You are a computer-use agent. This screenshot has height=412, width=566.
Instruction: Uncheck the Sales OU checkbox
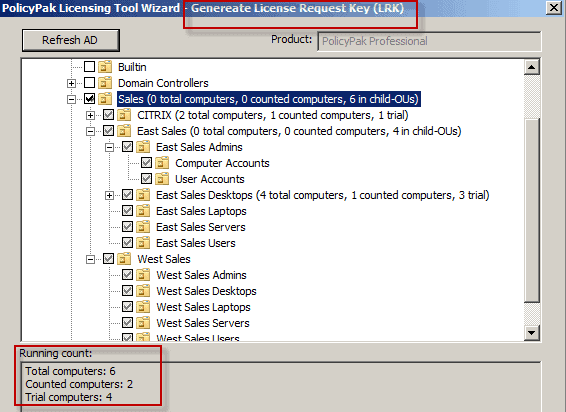(x=90, y=99)
